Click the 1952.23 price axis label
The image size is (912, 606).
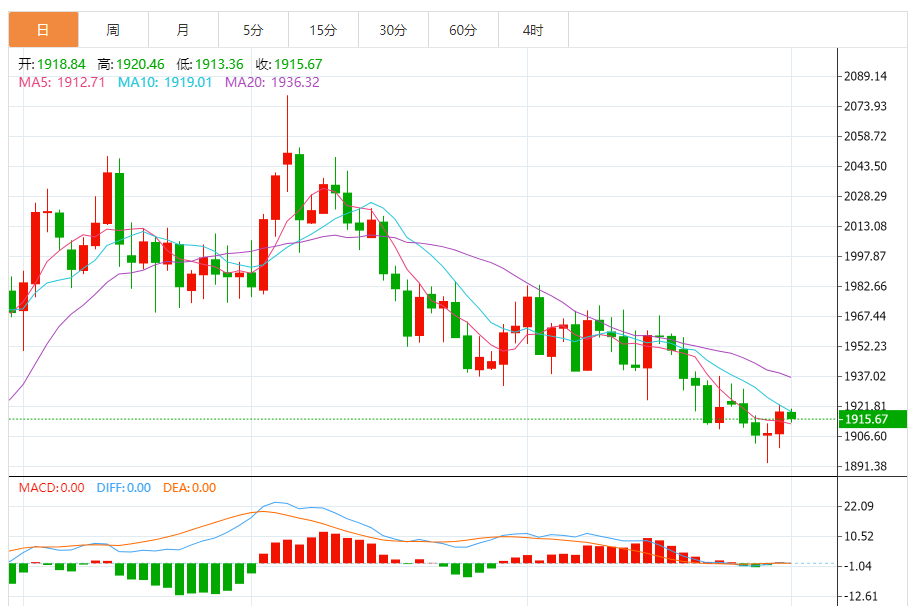(x=865, y=346)
